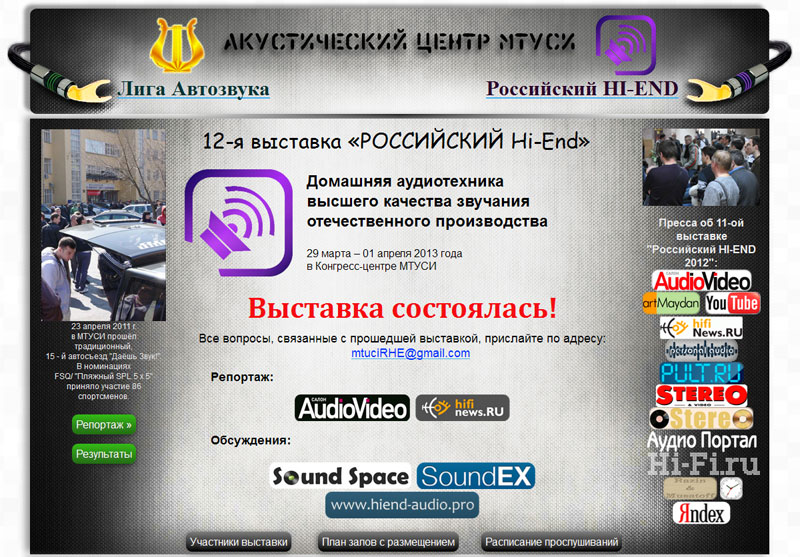Open the artMaydan press logo

tap(671, 303)
